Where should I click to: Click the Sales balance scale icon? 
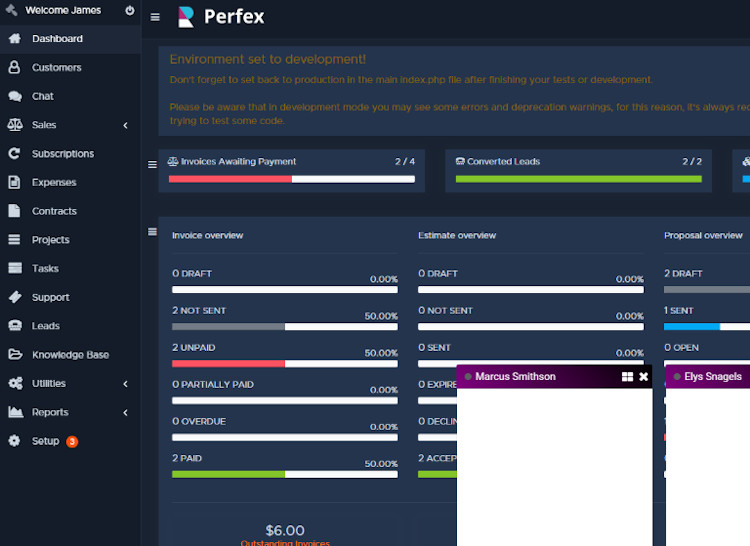[x=15, y=125]
